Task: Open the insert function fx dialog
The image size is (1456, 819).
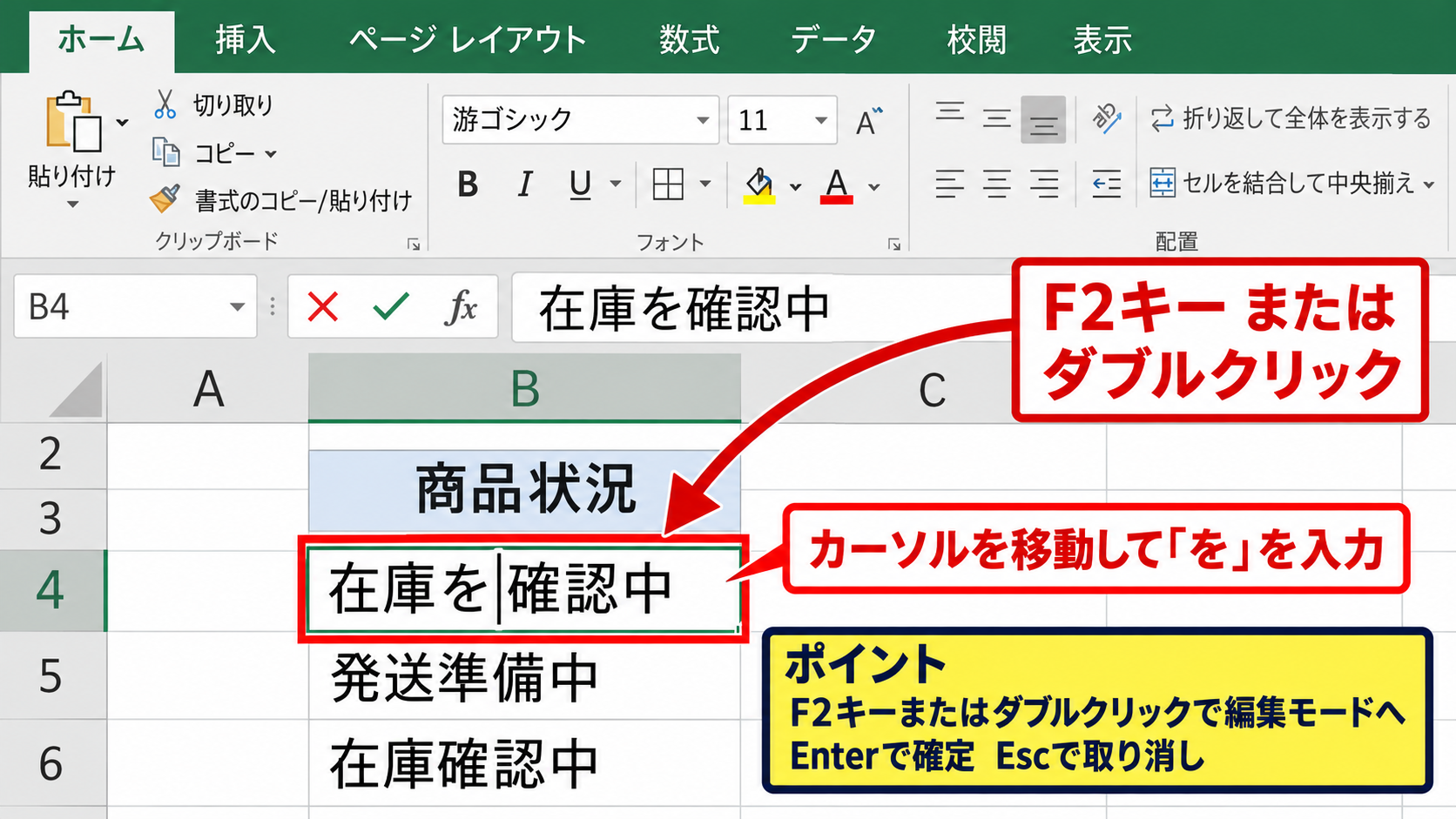Action: click(x=461, y=306)
